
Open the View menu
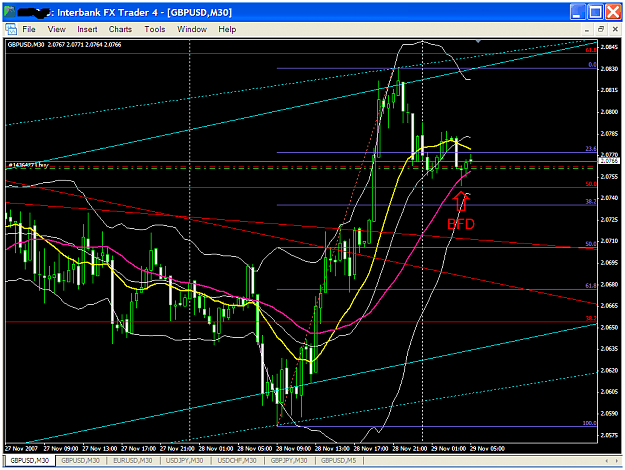(x=57, y=29)
